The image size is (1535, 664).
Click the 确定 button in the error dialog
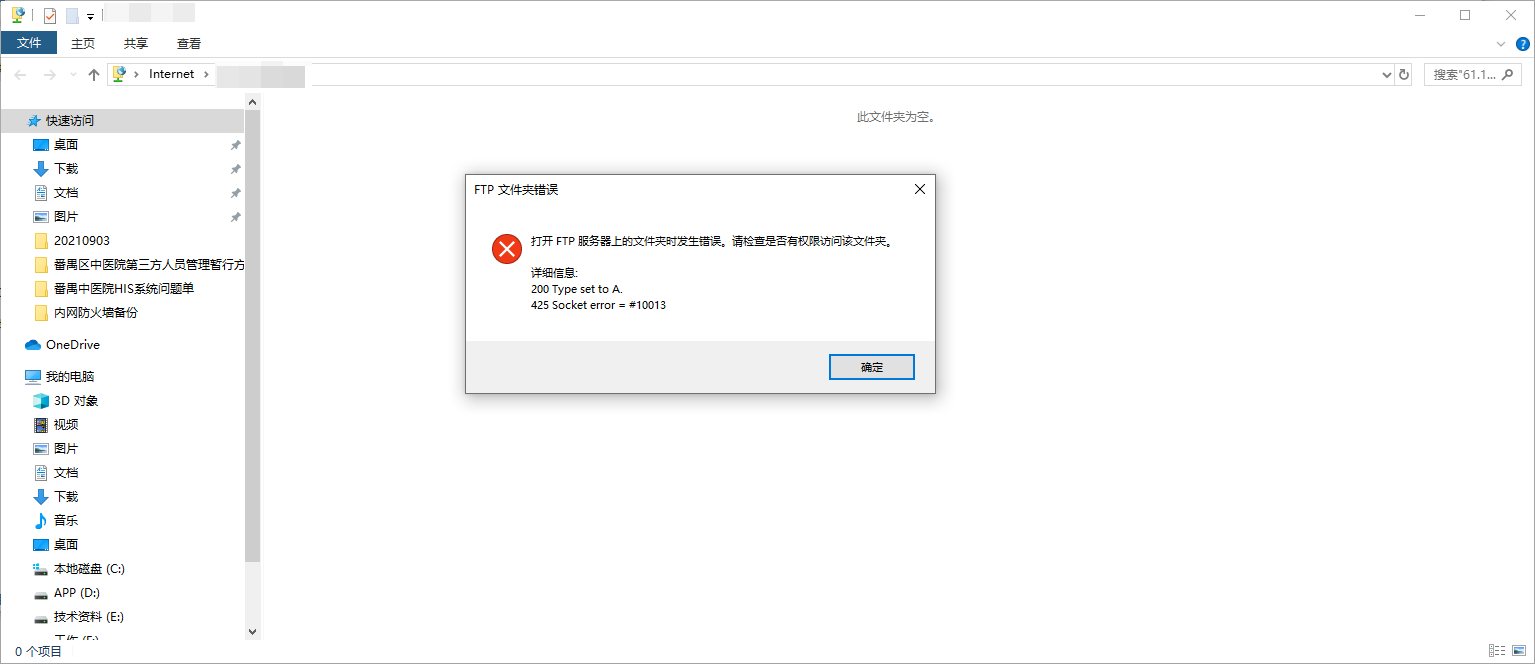pos(872,367)
